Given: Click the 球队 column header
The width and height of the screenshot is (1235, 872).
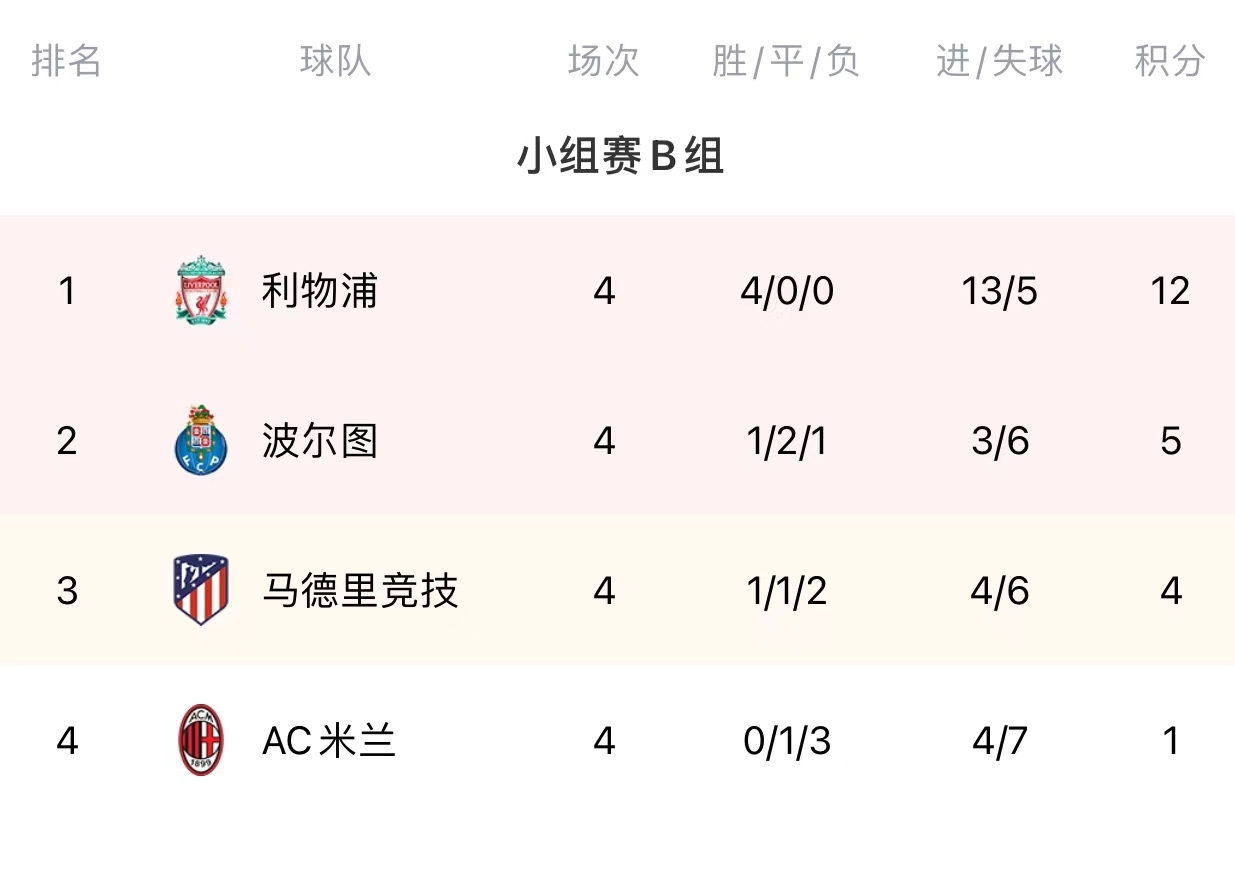Looking at the screenshot, I should (335, 62).
